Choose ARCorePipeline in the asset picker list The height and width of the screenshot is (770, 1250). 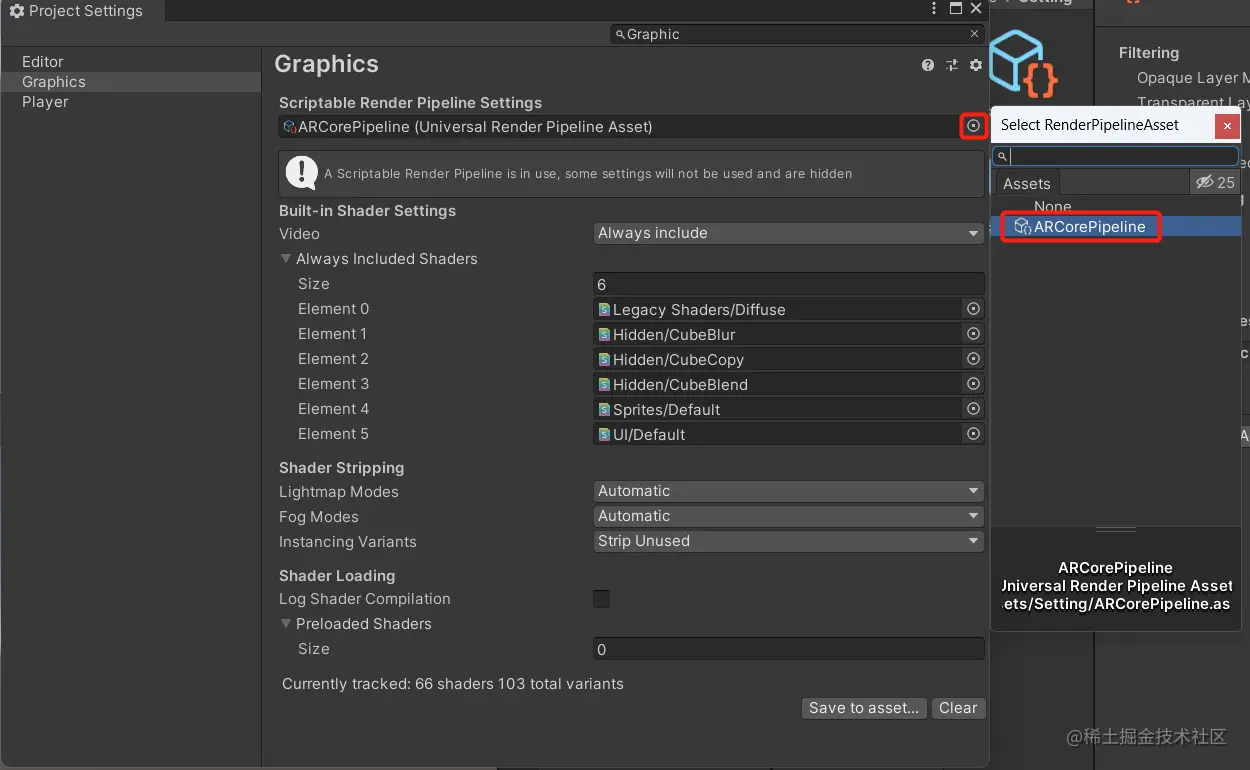[x=1116, y=227]
